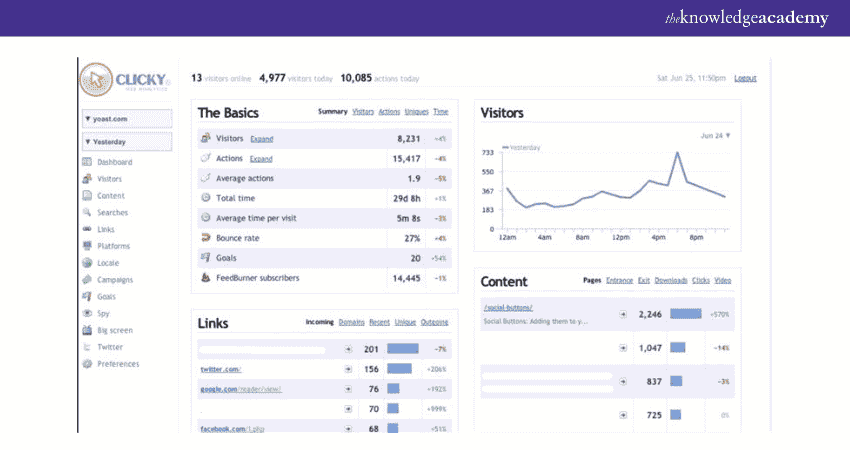The height and width of the screenshot is (450, 850).
Task: Open the /social-buttons/ content link
Action: coord(508,308)
